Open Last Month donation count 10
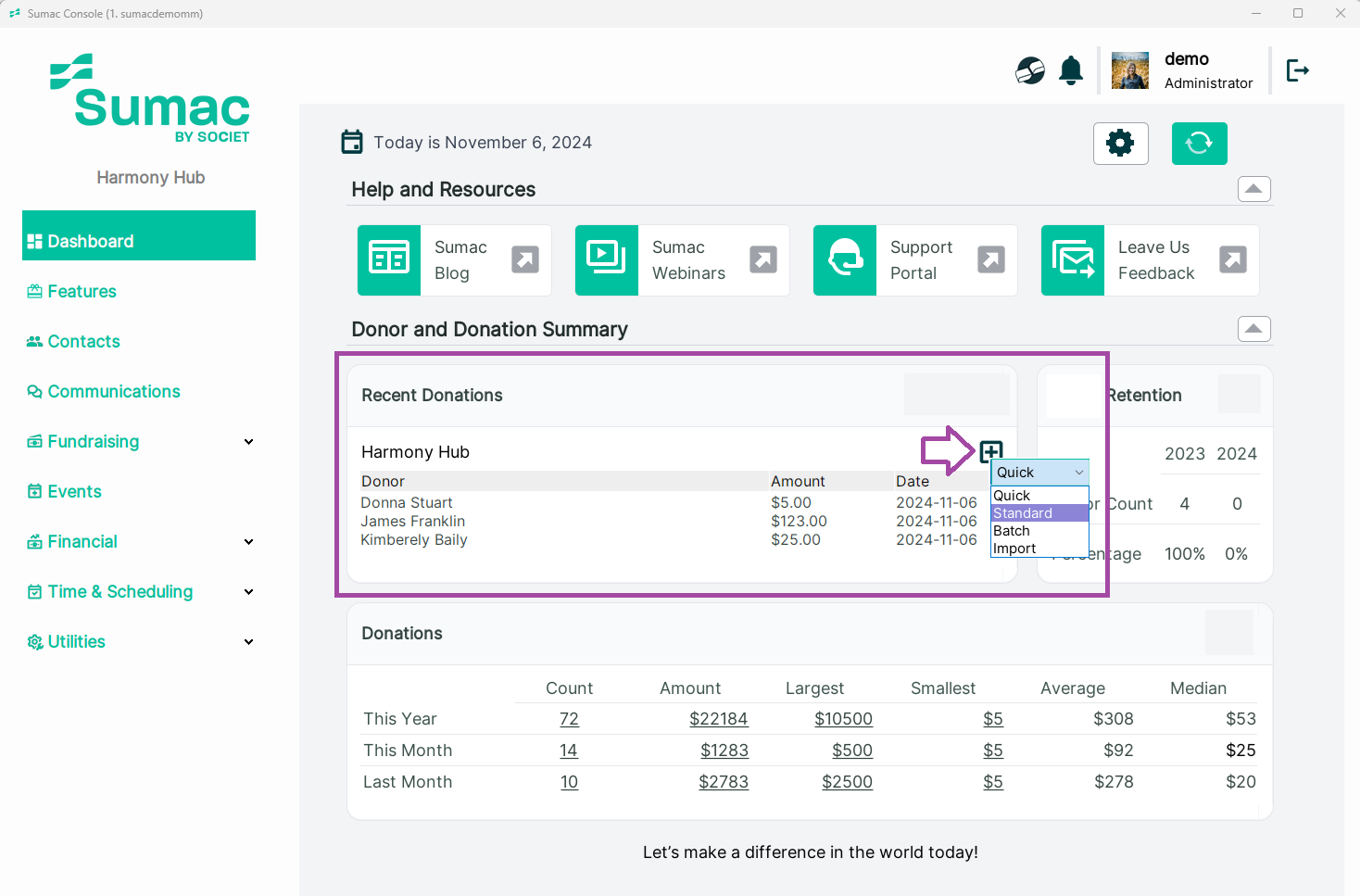 click(569, 782)
